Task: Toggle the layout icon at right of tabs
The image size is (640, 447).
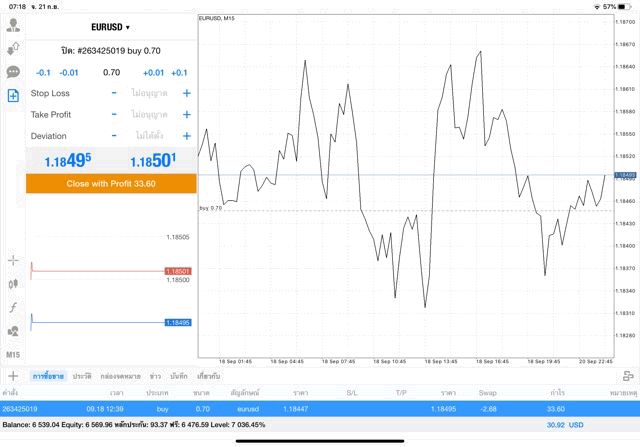Action: [628, 376]
